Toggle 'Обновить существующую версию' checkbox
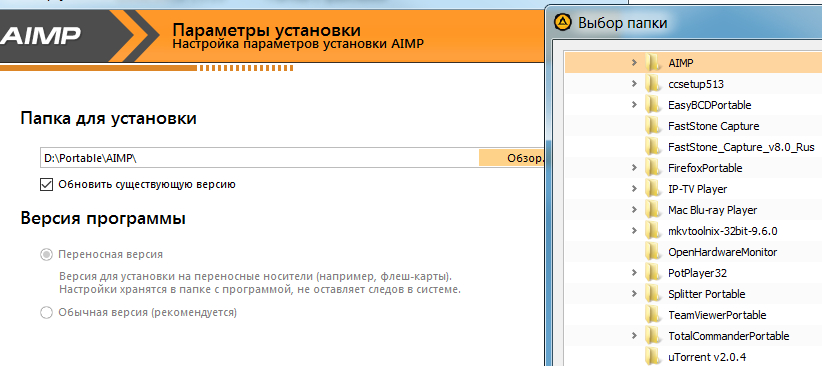Screen dimensions: 822x366 pyautogui.click(x=47, y=185)
